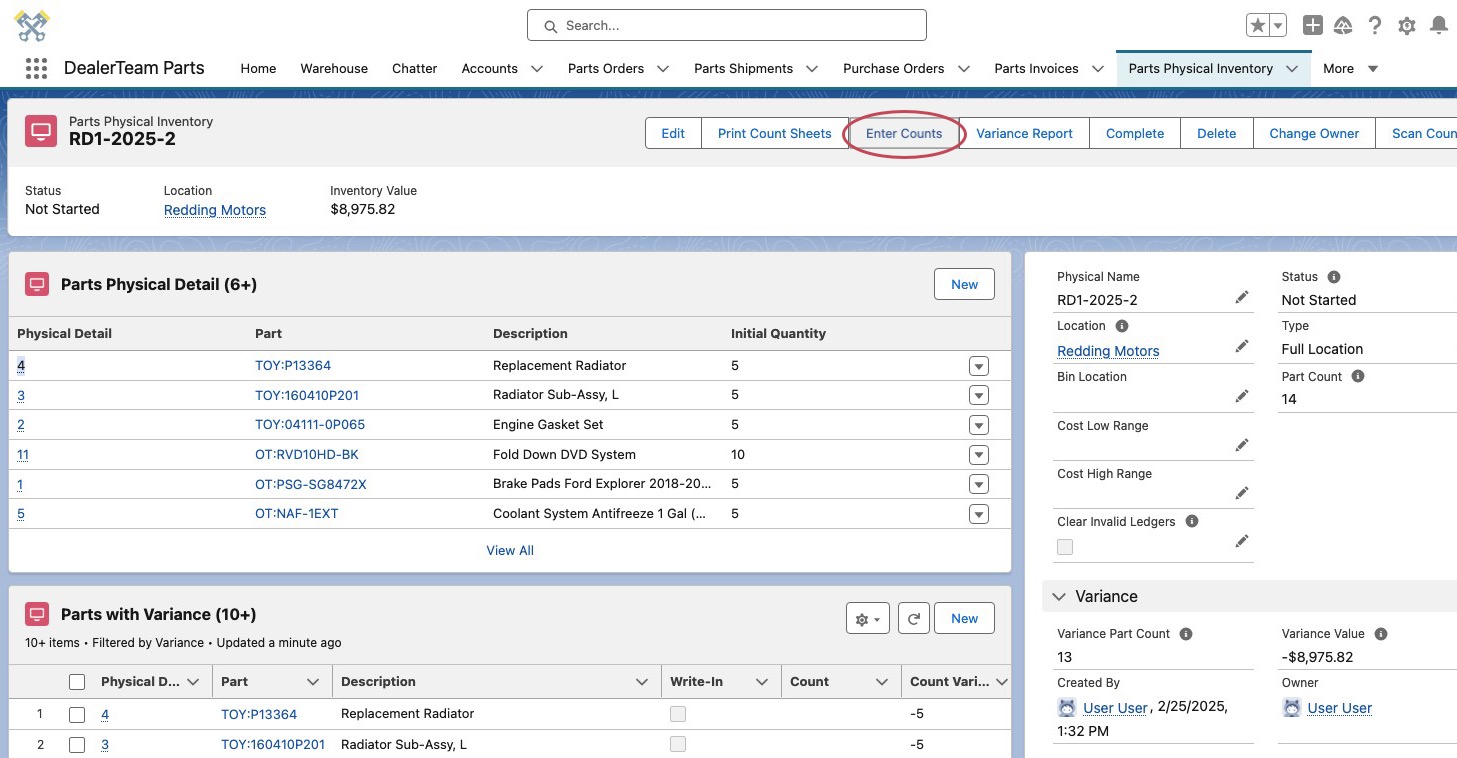Viewport: 1457px width, 758px height.
Task: Open the Redding Motors location link
Action: [215, 210]
